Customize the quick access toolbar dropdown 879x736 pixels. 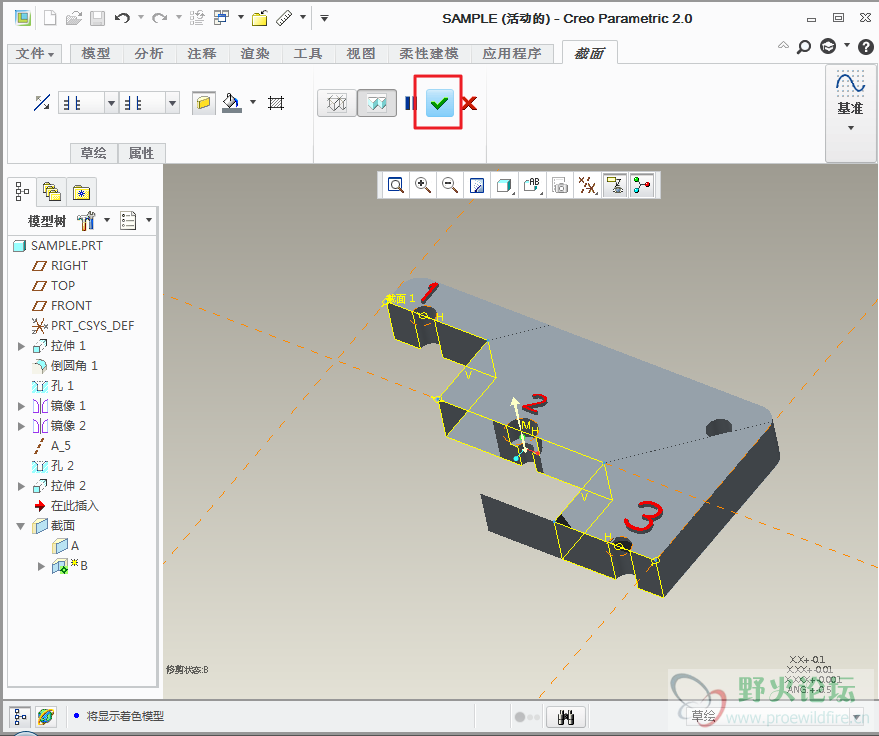(324, 18)
